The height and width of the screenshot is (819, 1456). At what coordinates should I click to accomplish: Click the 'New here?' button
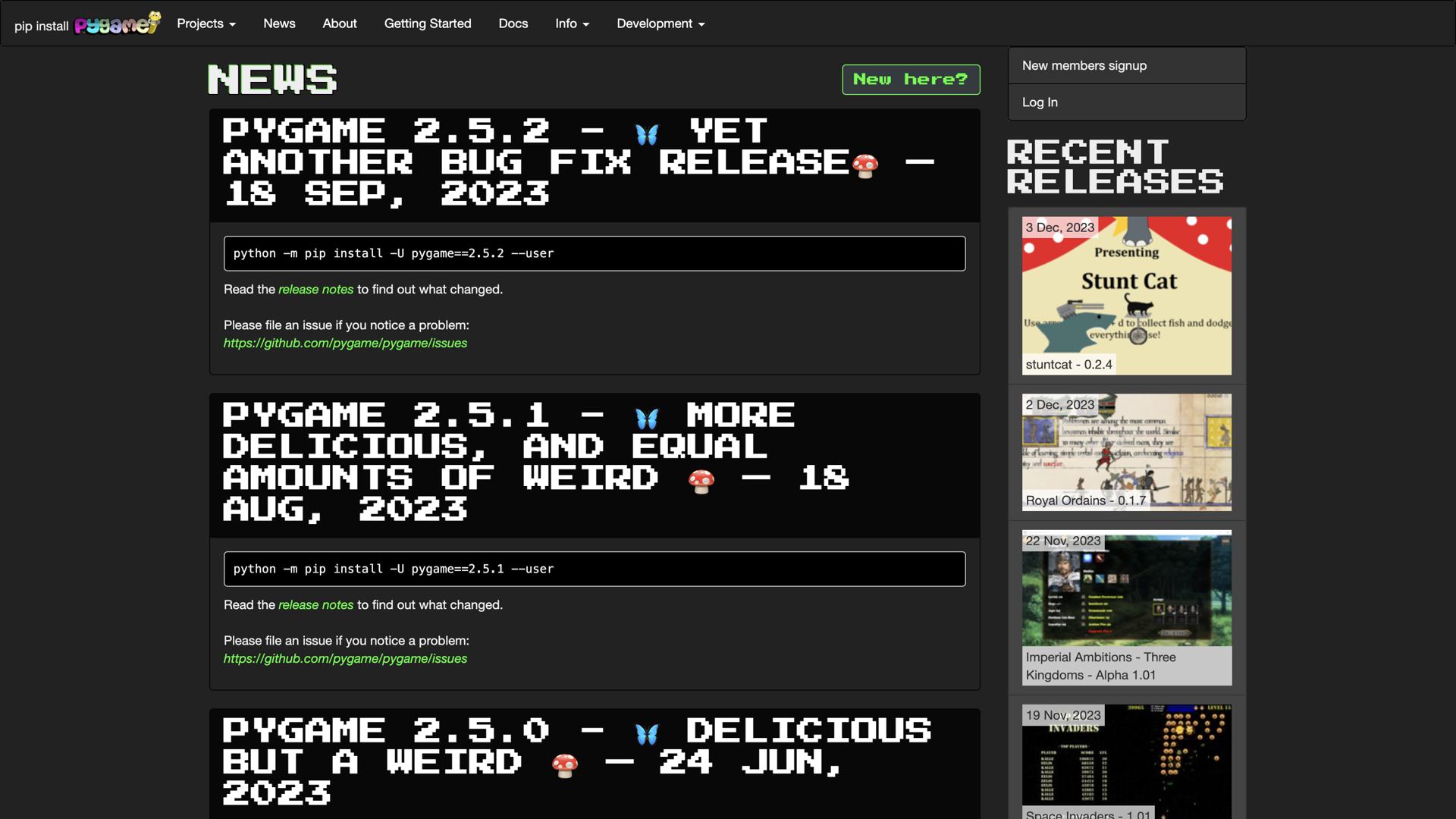click(910, 79)
